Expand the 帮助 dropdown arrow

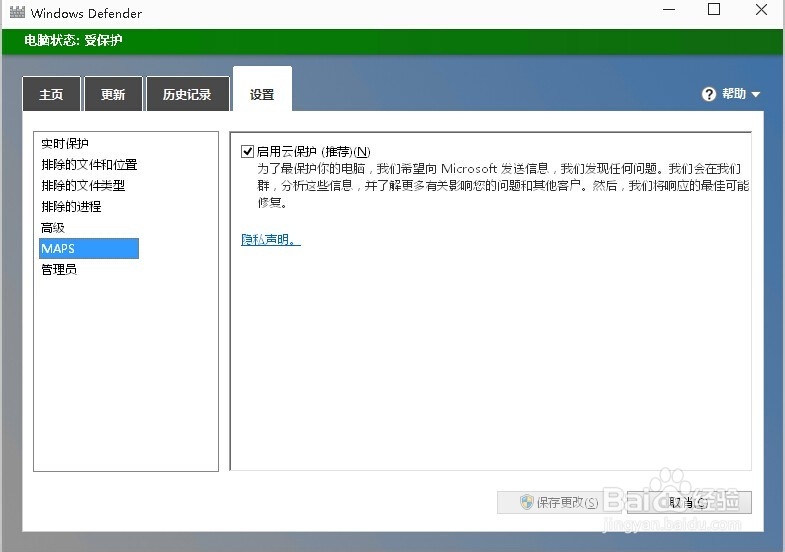click(x=756, y=95)
